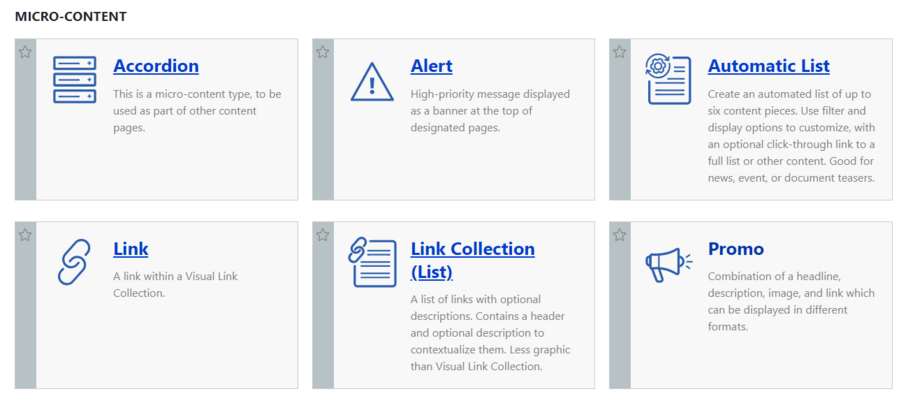915x403 pixels.
Task: Star the Promo content type
Action: (x=620, y=235)
